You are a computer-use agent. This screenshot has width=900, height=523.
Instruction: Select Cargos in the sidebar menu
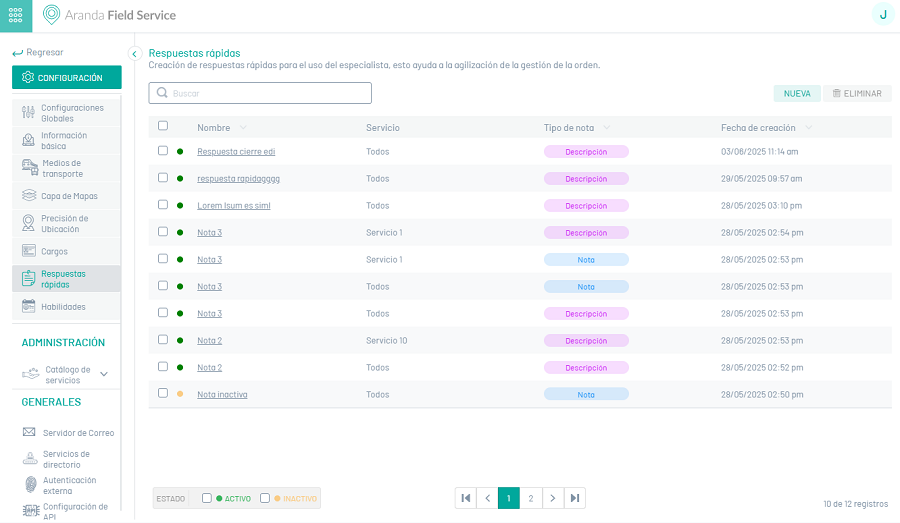click(x=54, y=252)
